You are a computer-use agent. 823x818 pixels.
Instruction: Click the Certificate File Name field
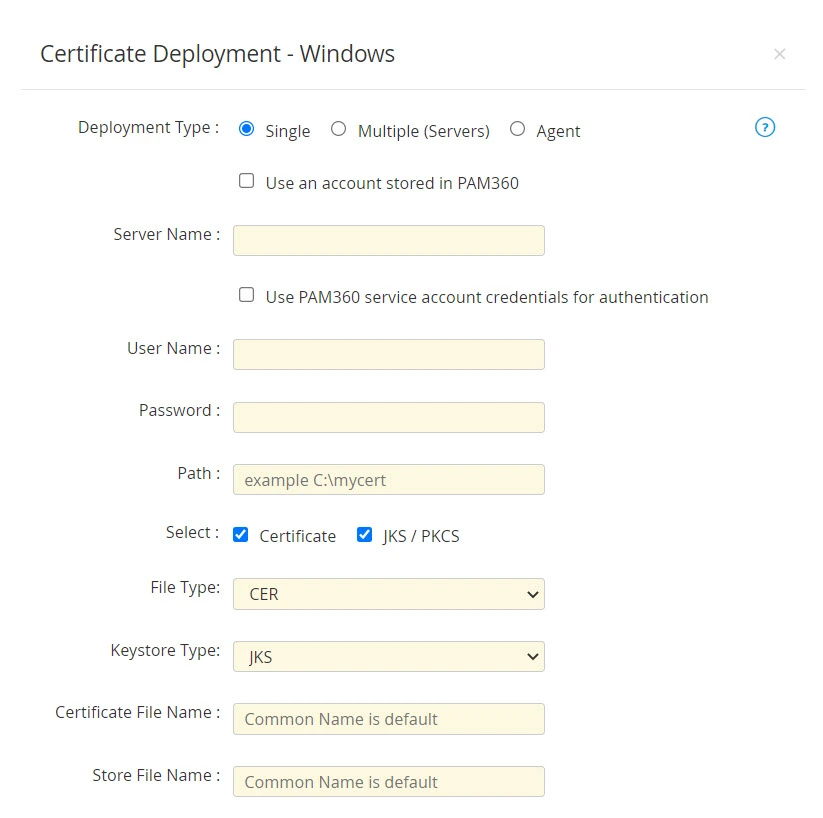(x=388, y=719)
